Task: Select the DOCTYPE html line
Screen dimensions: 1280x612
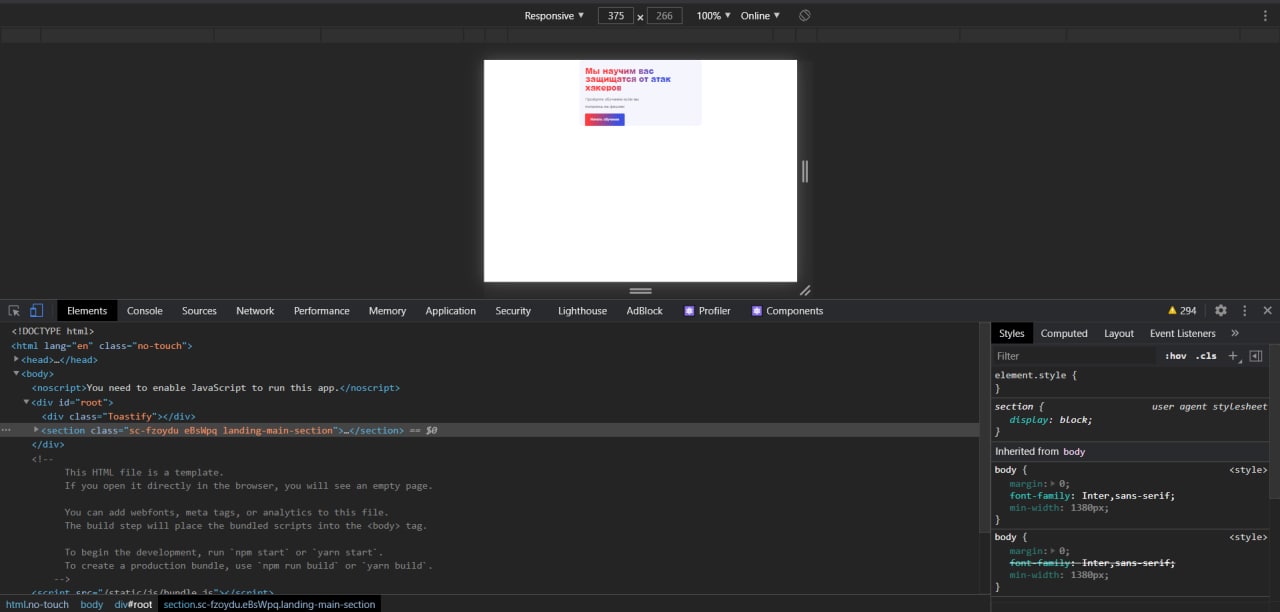Action: (x=52, y=331)
